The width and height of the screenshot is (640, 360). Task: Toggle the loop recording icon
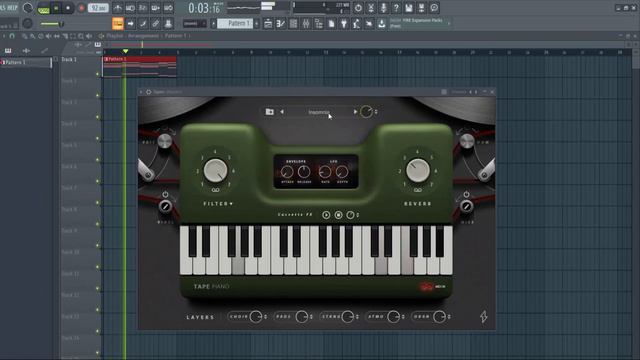[x=168, y=8]
